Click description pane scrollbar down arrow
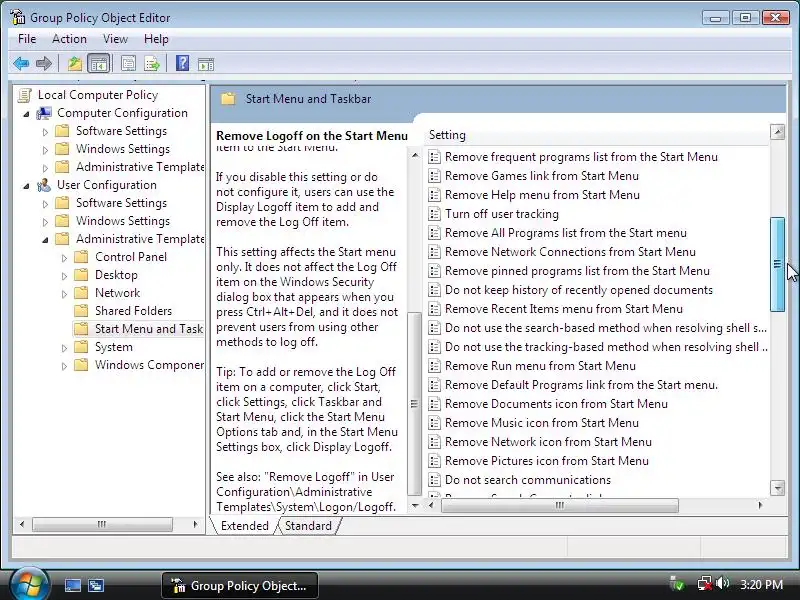This screenshot has width=800, height=600. click(x=415, y=506)
